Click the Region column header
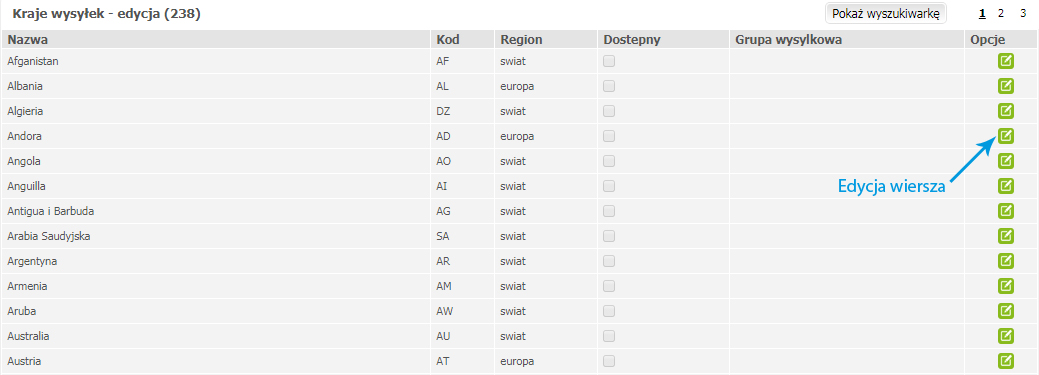1039x375 pixels. (521, 40)
